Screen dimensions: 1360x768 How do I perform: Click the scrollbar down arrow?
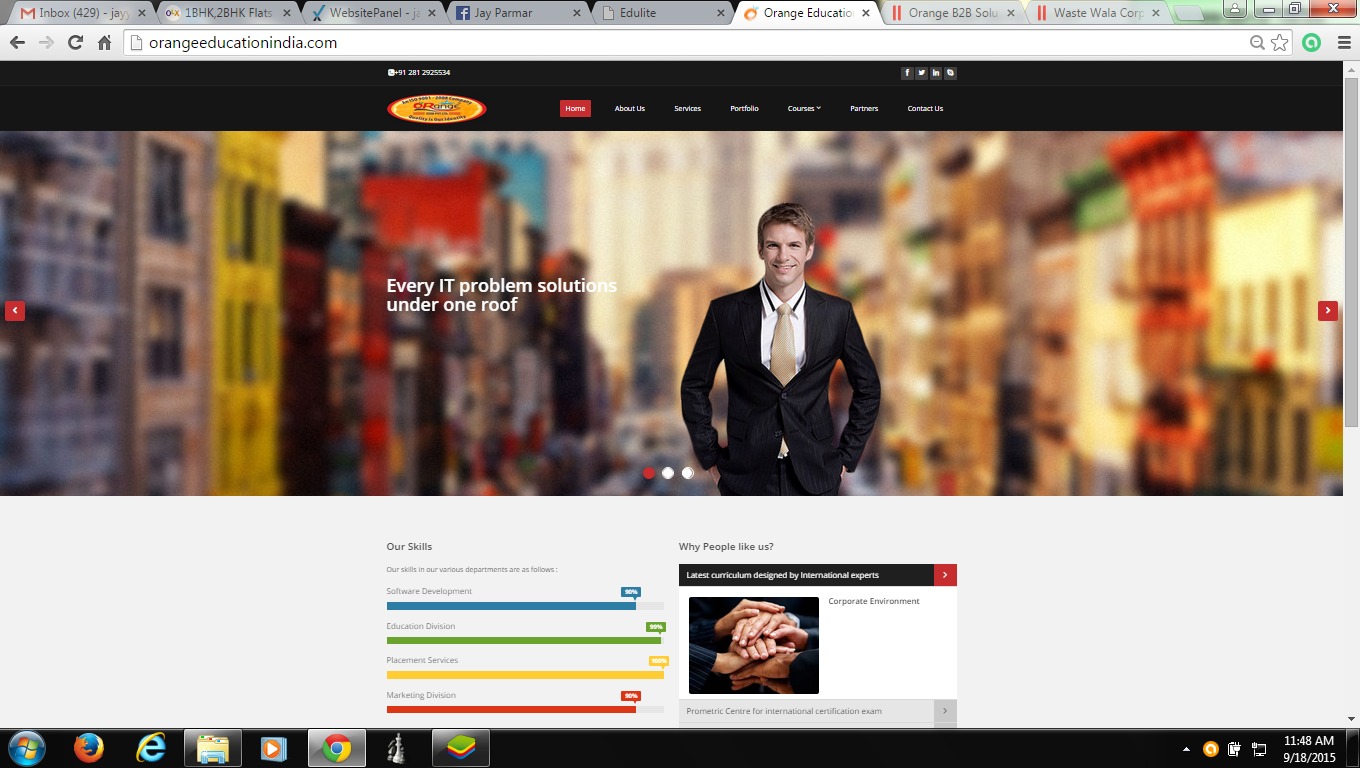tap(1351, 718)
